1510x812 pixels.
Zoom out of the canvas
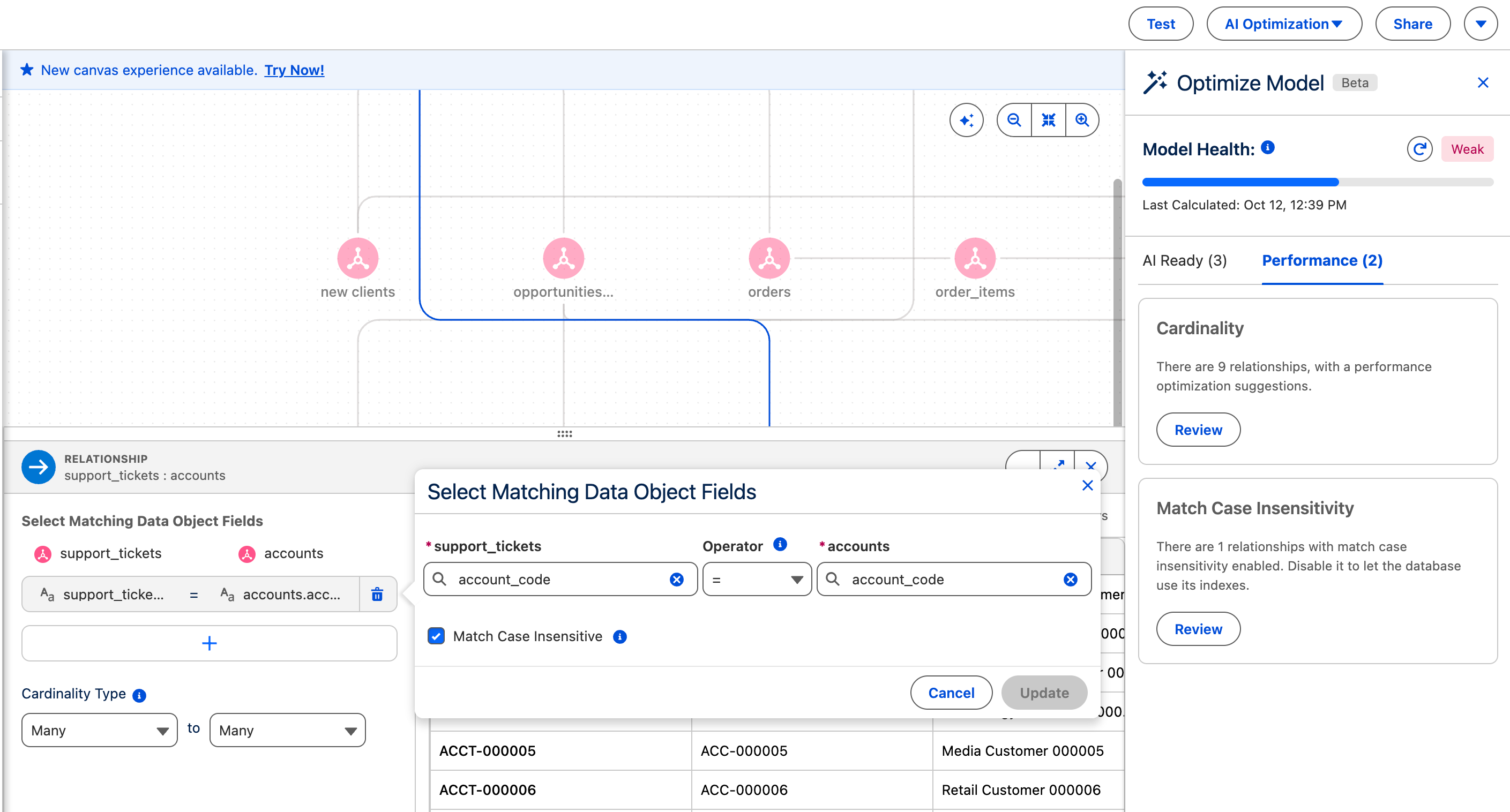point(1014,120)
